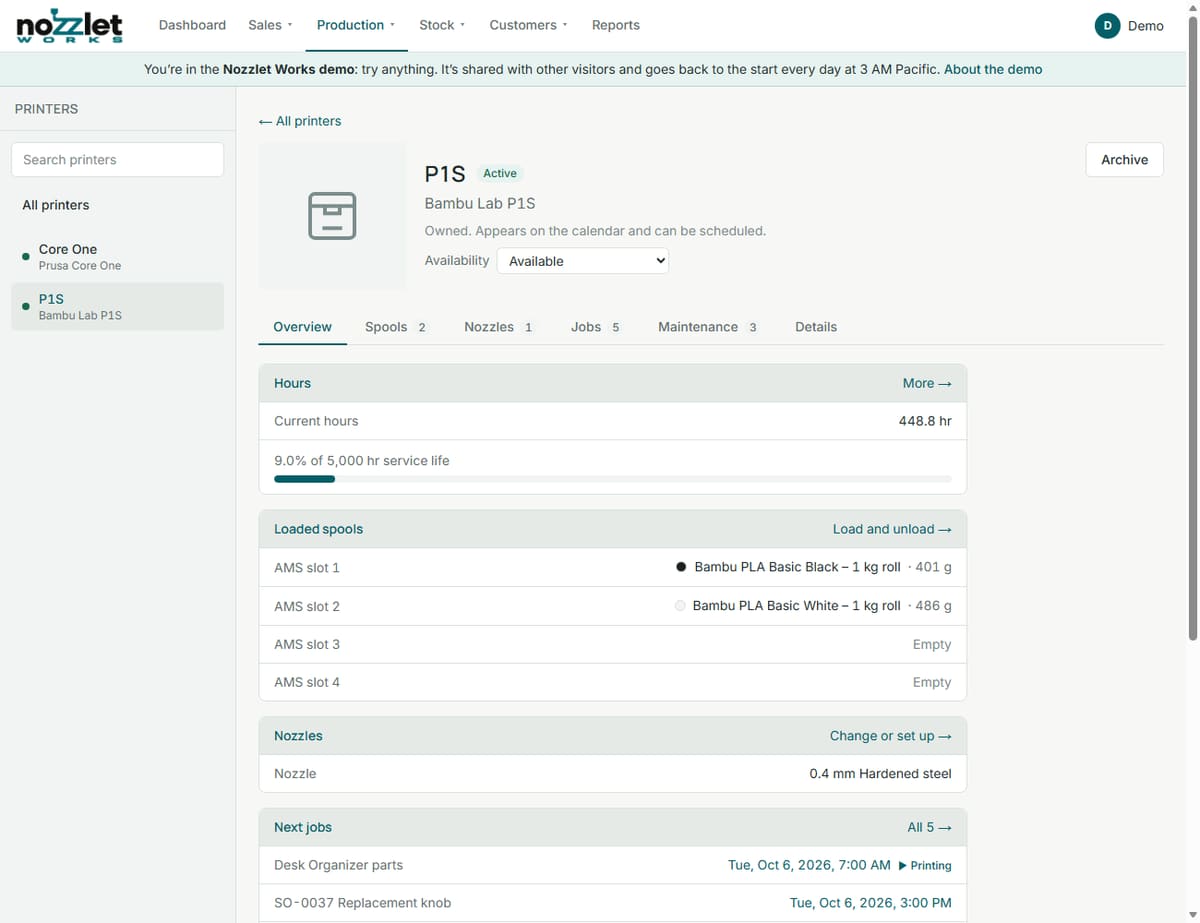Switch to the Spools tab
Viewport: 1200px width, 923px height.
(395, 327)
